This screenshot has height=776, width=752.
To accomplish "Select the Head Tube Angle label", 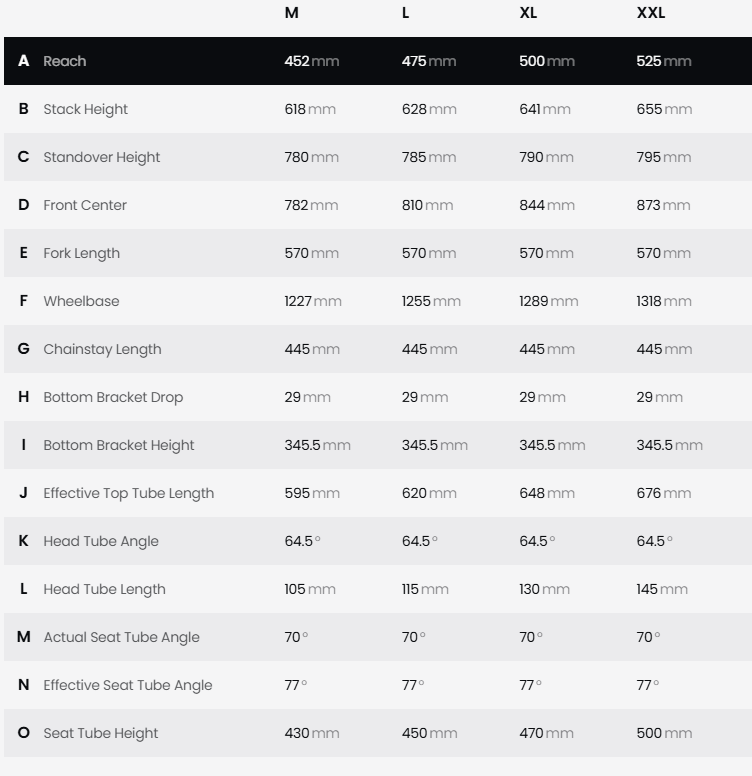I will coord(101,541).
